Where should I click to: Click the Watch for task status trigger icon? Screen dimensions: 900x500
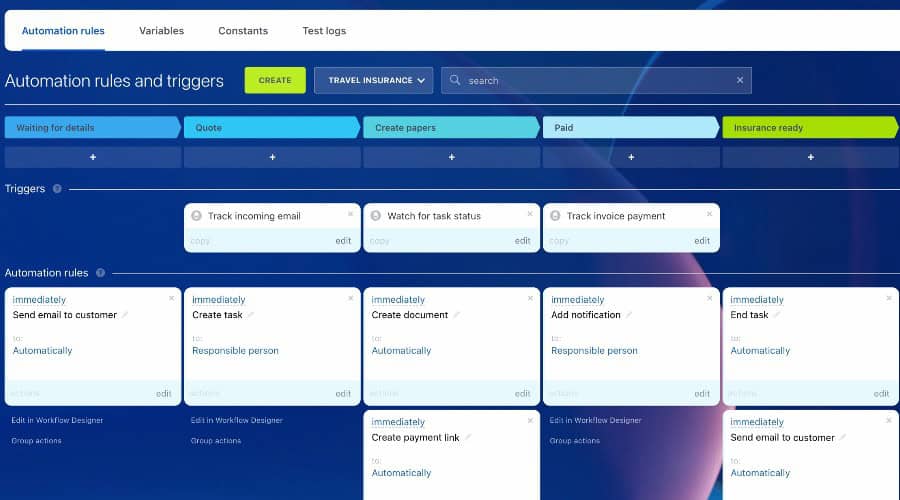coord(376,216)
